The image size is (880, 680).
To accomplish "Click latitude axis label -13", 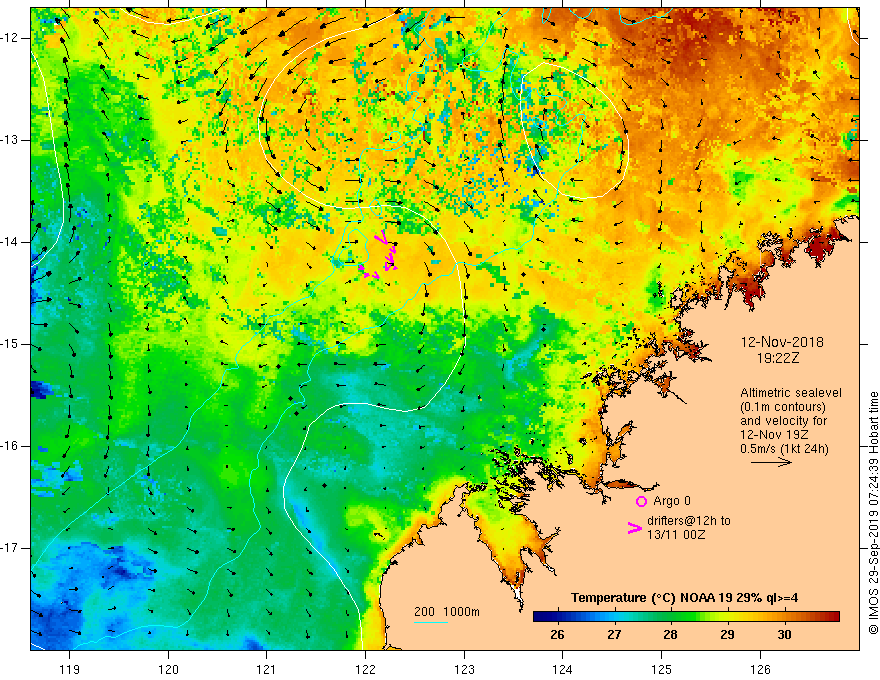I will coord(10,140).
